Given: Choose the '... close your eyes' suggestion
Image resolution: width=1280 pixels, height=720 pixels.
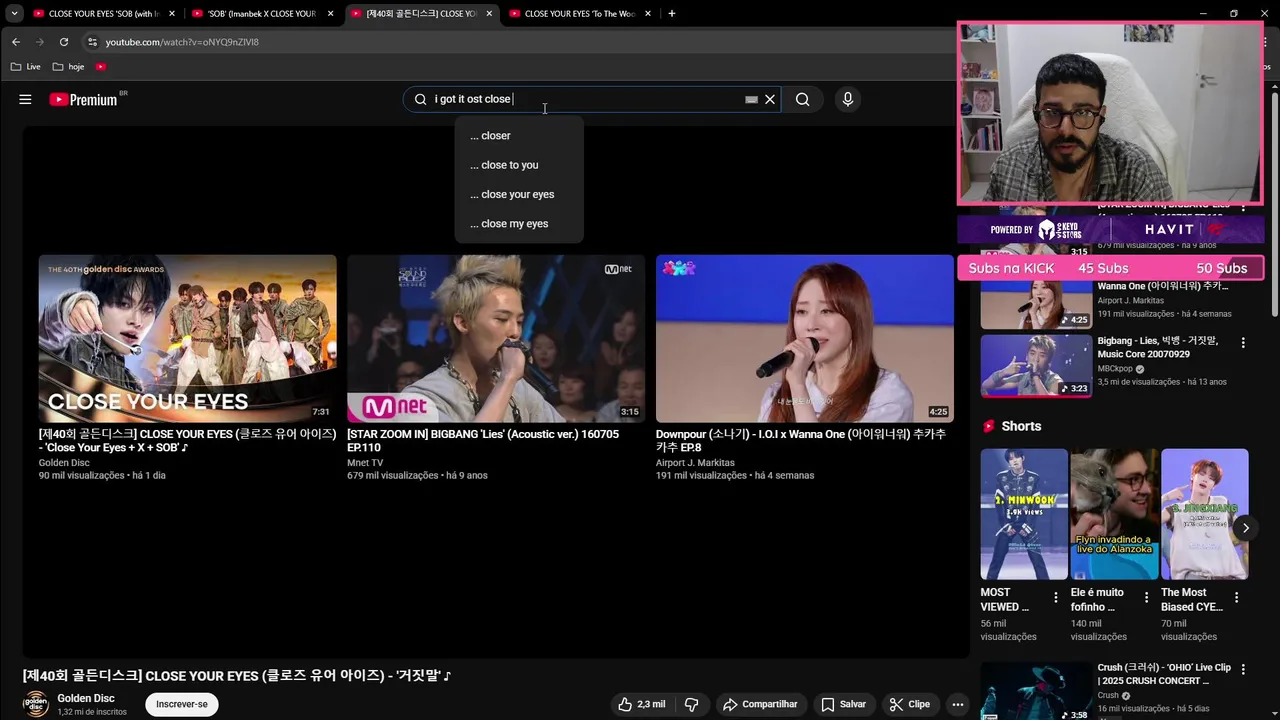Looking at the screenshot, I should pos(519,194).
